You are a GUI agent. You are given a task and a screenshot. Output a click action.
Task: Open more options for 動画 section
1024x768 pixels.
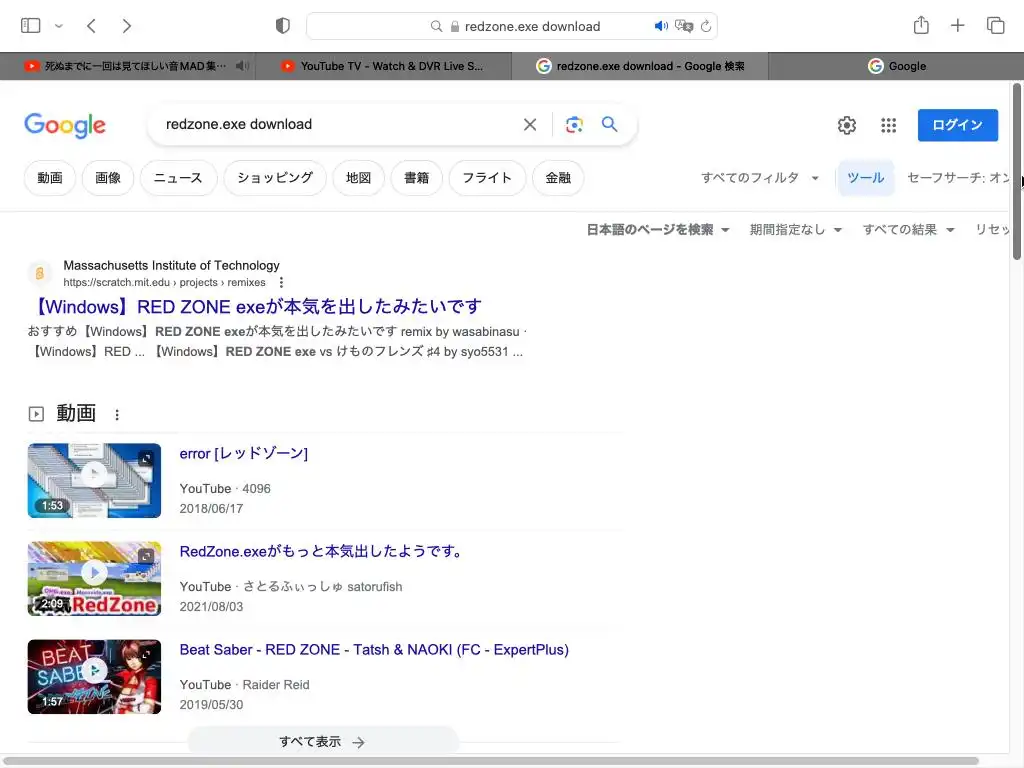(117, 415)
